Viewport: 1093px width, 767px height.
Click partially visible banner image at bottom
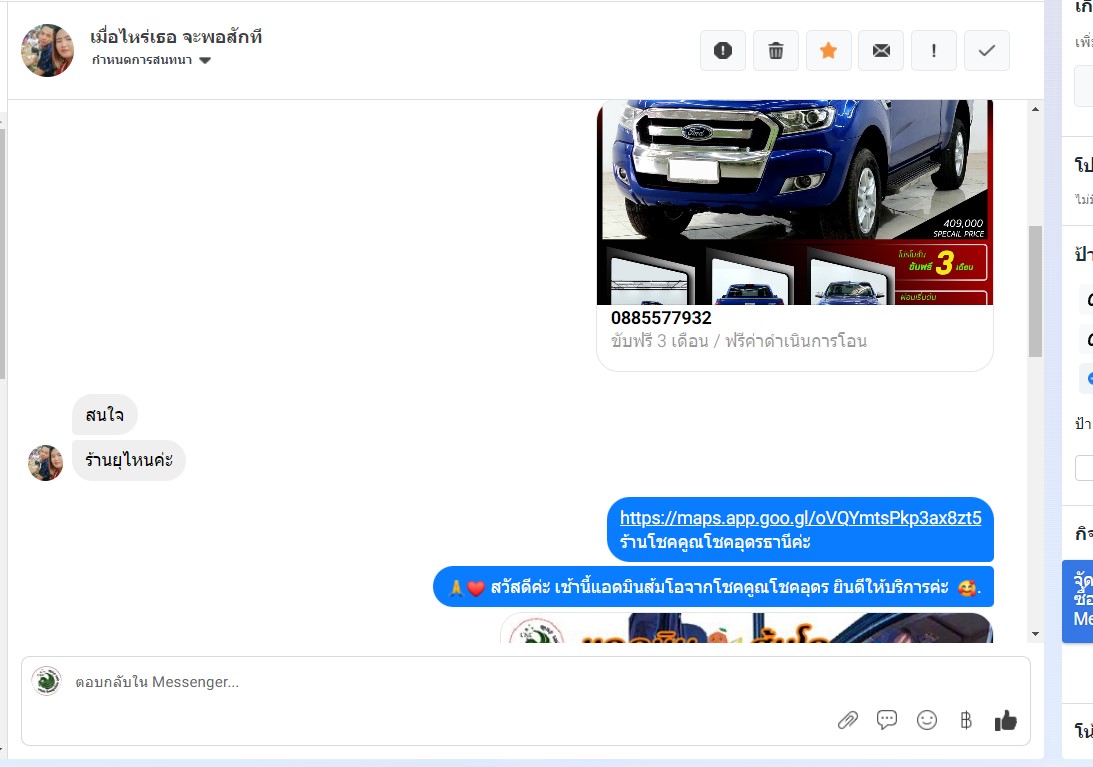point(747,628)
